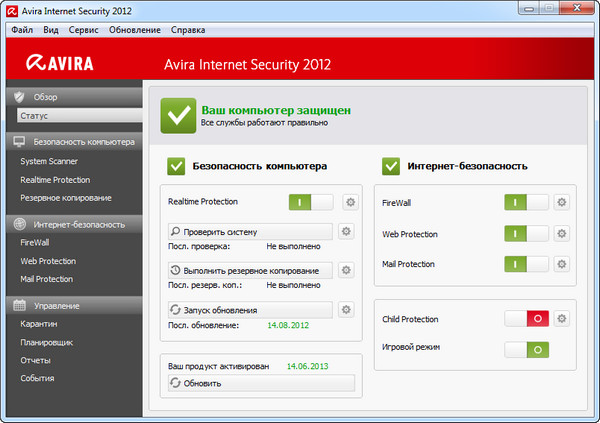Screen dimensions: 600x423
Task: Click gear icon beside Проверить систему
Action: tap(346, 231)
